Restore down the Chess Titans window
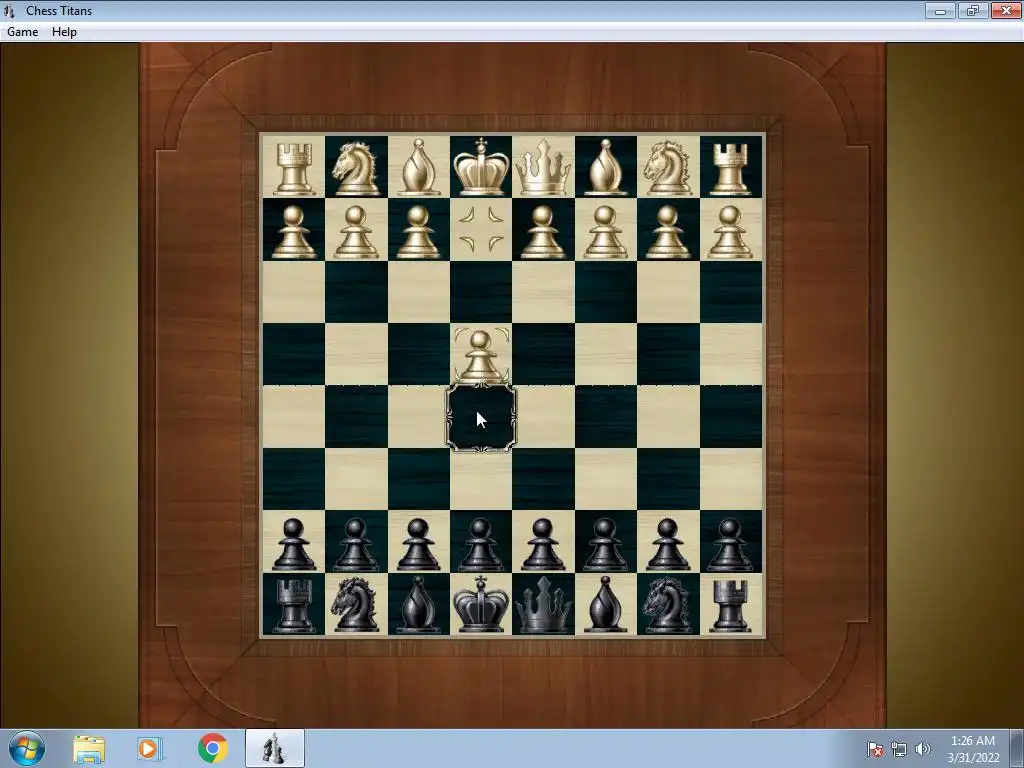Viewport: 1024px width, 768px height. click(x=973, y=10)
